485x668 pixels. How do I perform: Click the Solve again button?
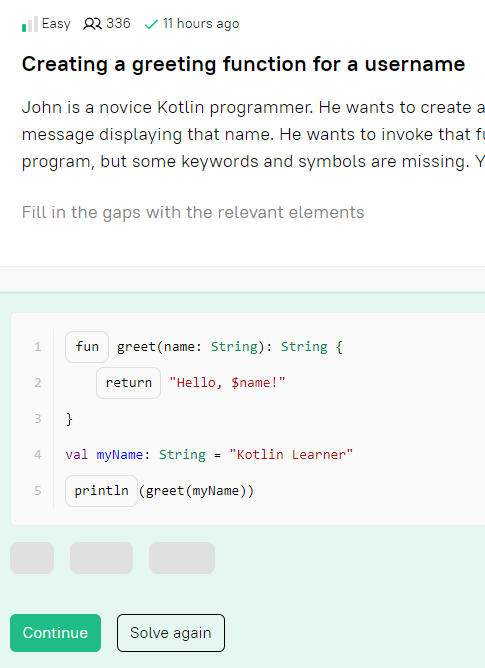[x=171, y=633]
